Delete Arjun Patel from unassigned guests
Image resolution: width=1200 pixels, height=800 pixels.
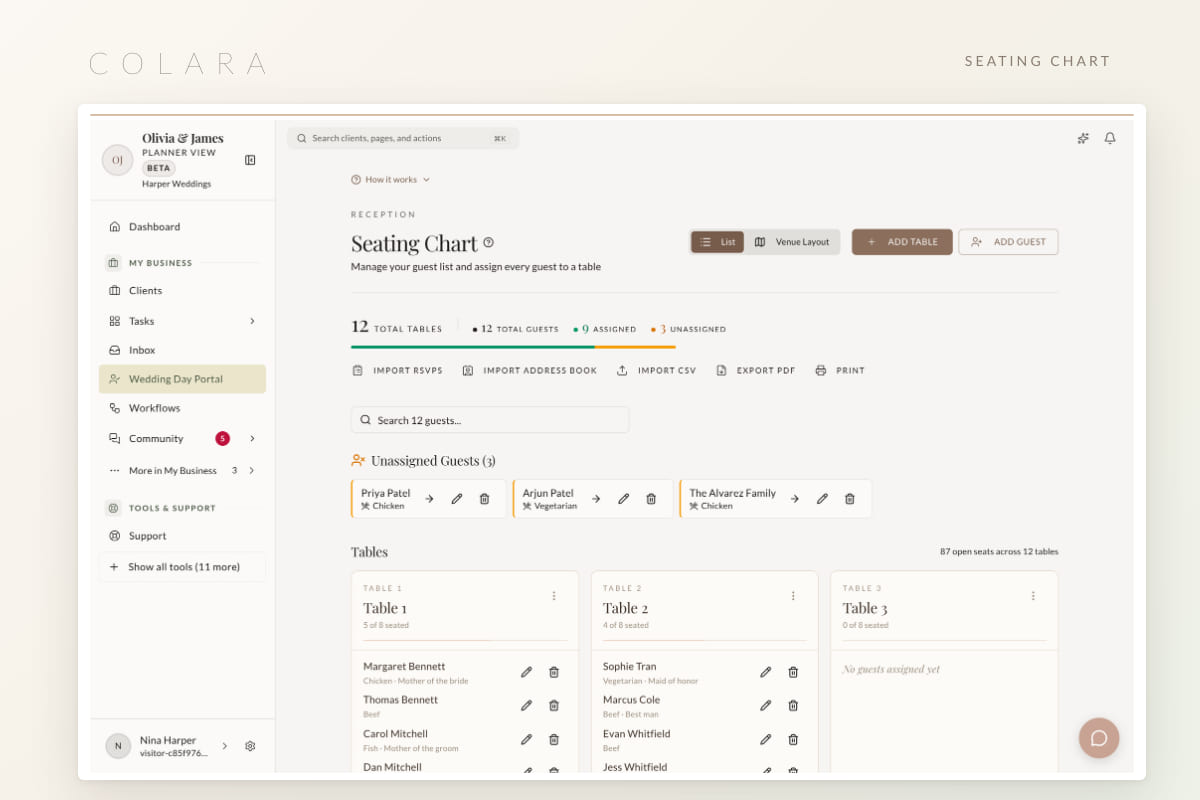[x=651, y=498]
